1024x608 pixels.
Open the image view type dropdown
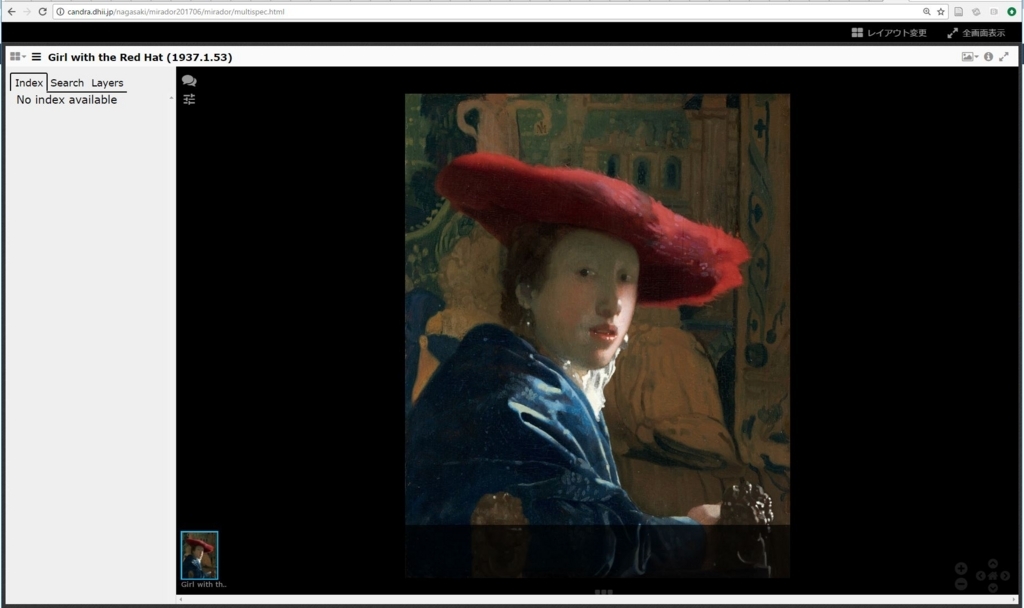coord(970,57)
